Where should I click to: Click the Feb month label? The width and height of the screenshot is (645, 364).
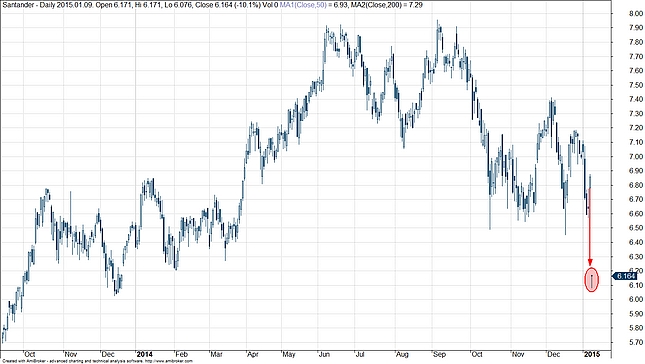pos(181,354)
